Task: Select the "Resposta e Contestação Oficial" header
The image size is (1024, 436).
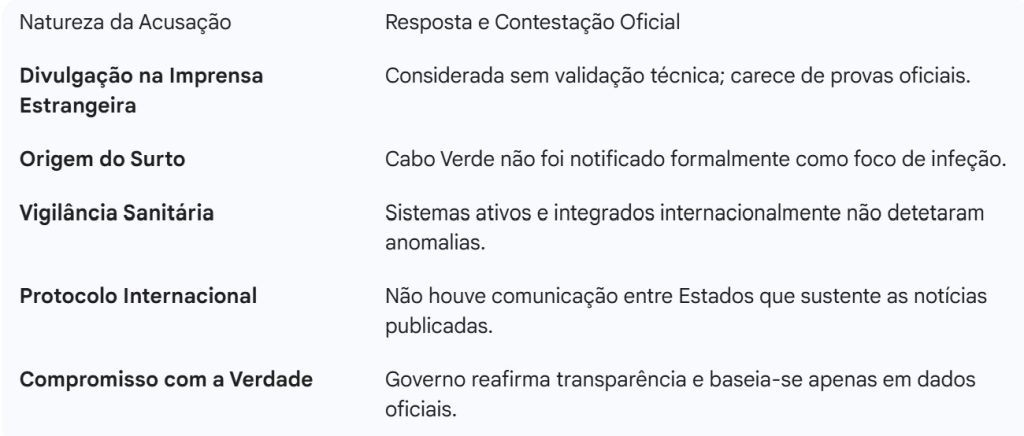Action: pyautogui.click(x=532, y=22)
